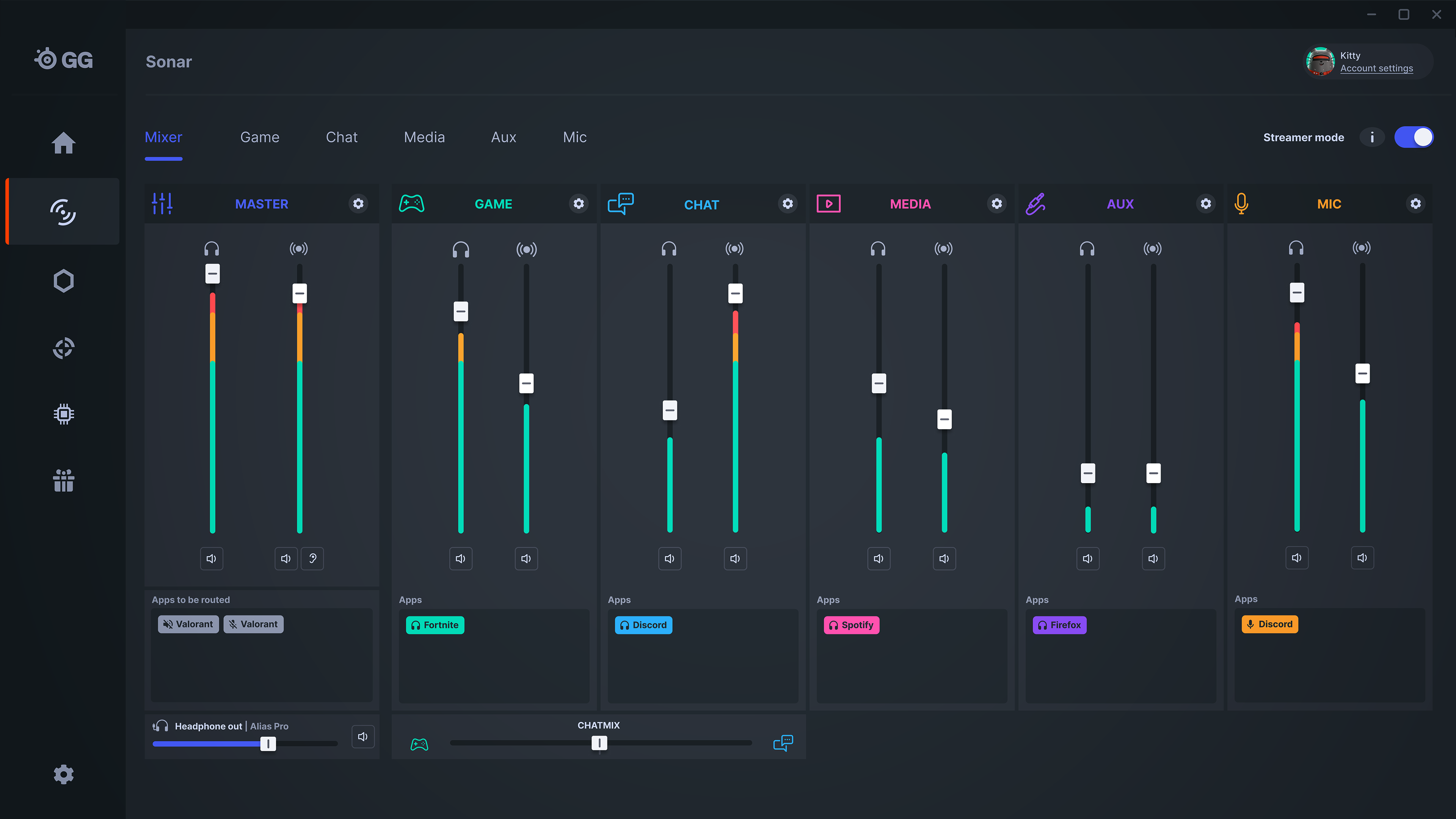Switch to the Mic tab
The image size is (1456, 819).
point(574,137)
